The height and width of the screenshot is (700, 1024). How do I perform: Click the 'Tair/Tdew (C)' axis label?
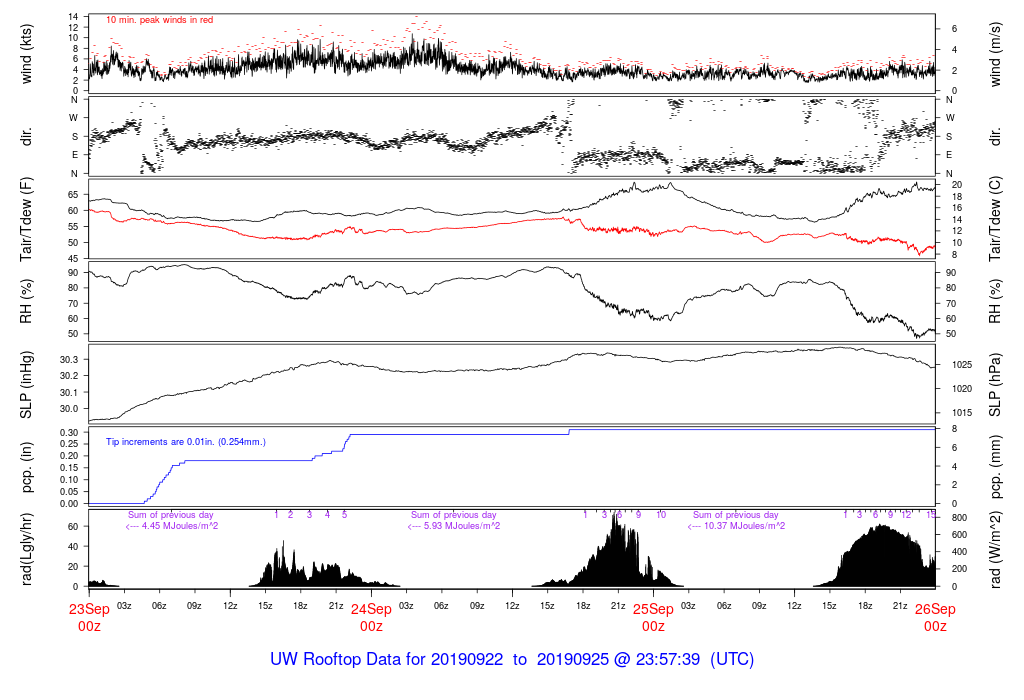[995, 219]
